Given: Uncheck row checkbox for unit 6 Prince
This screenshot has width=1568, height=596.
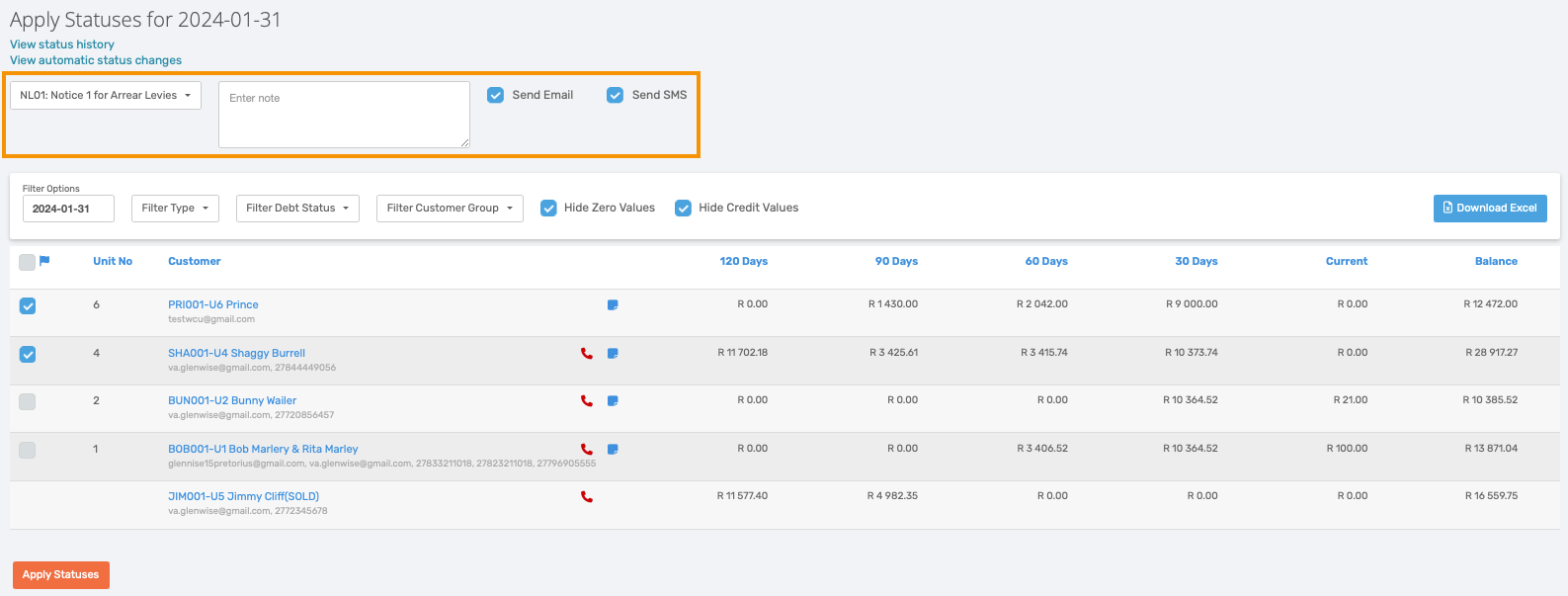Looking at the screenshot, I should [28, 305].
